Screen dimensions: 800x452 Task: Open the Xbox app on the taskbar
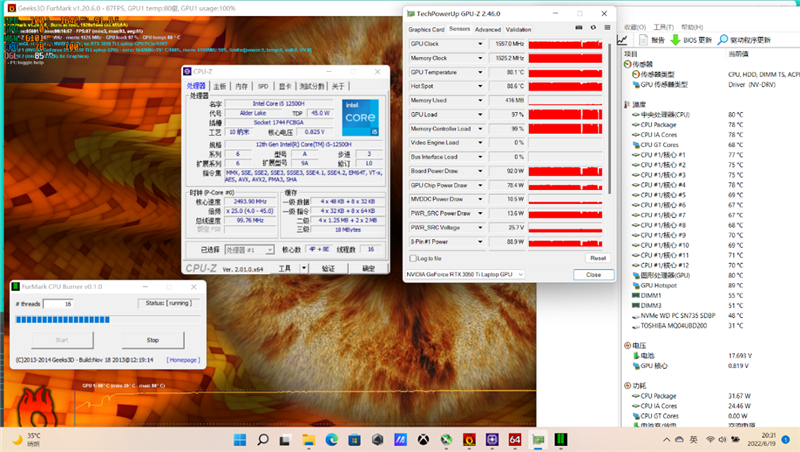tap(423, 440)
